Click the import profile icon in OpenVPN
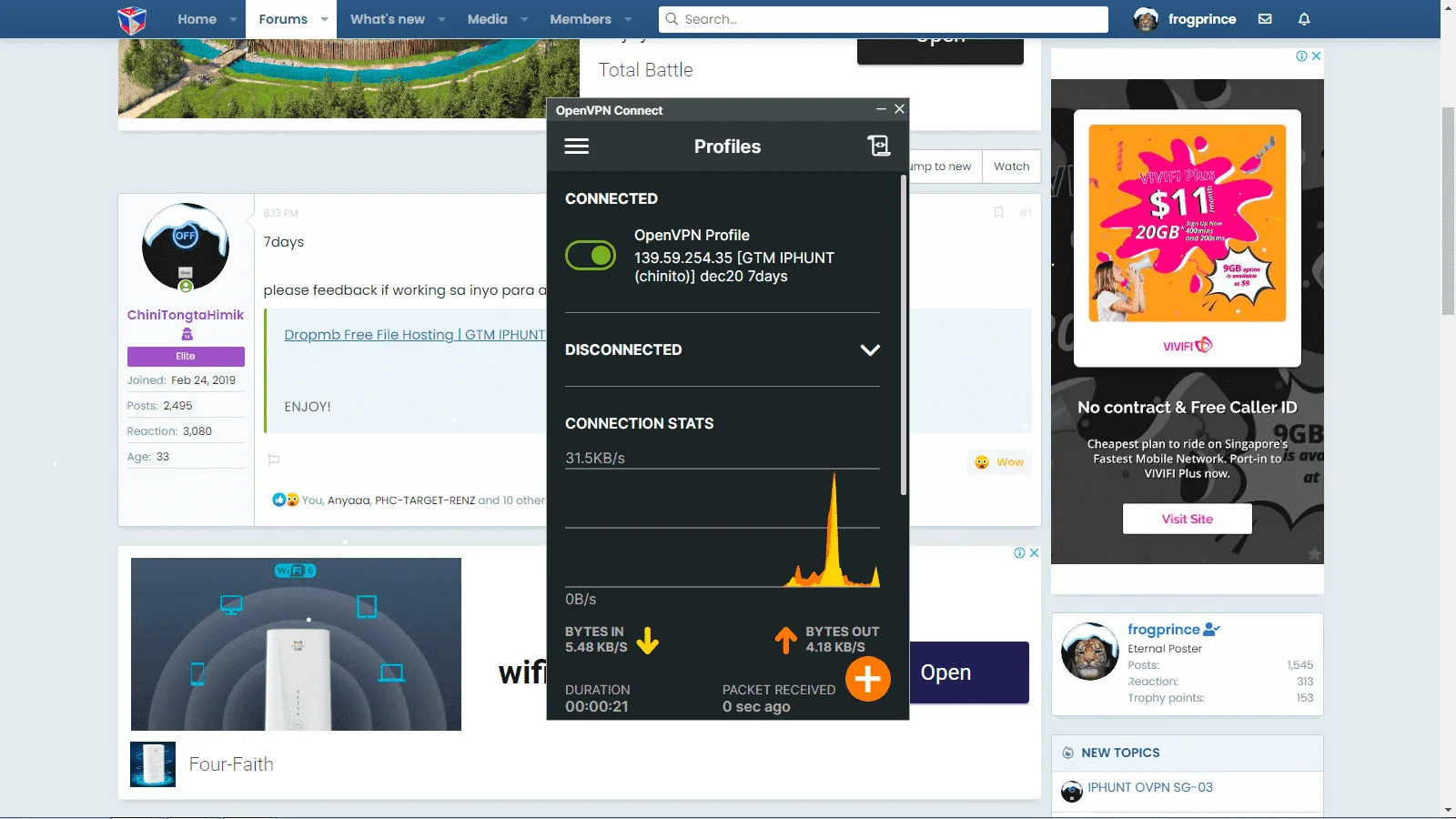1456x819 pixels. tap(879, 146)
